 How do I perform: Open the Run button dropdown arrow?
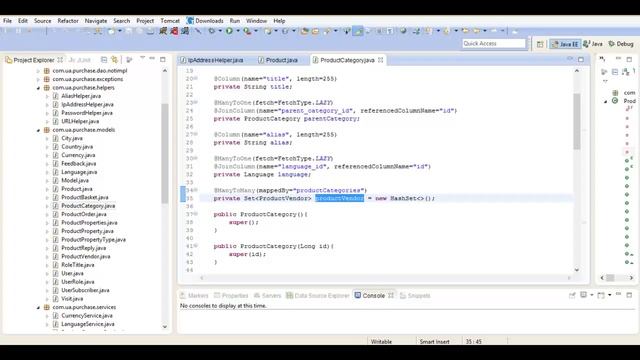238,31
